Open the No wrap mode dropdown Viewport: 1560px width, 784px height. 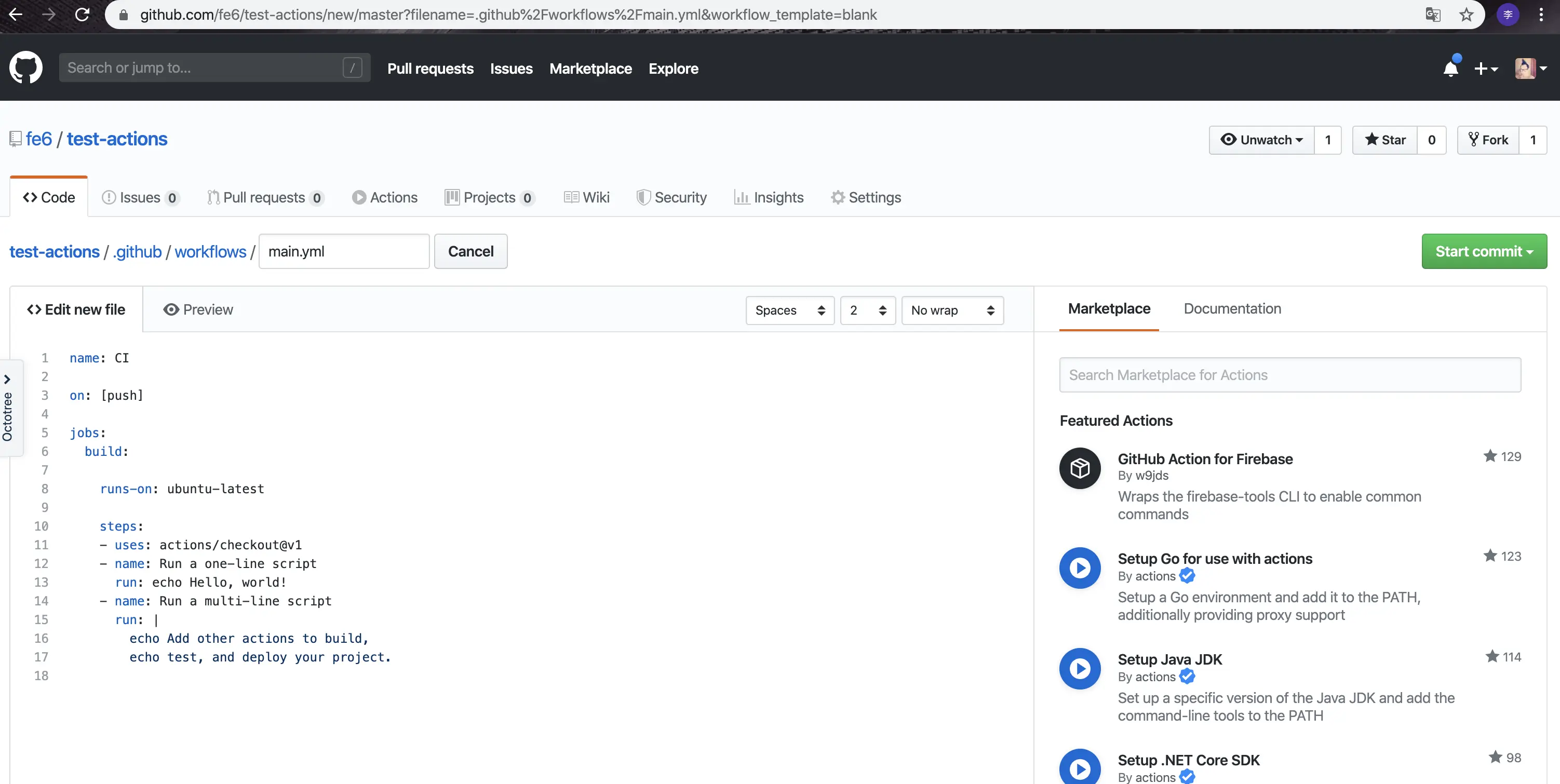[x=952, y=310]
